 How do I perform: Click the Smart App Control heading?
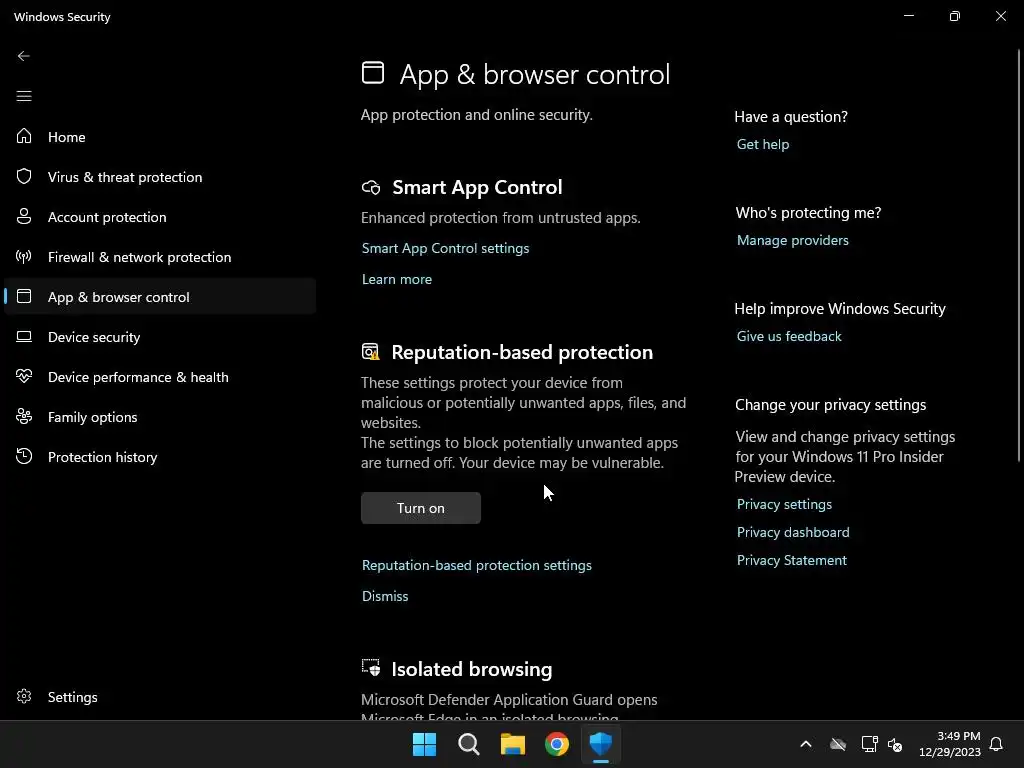pos(477,187)
